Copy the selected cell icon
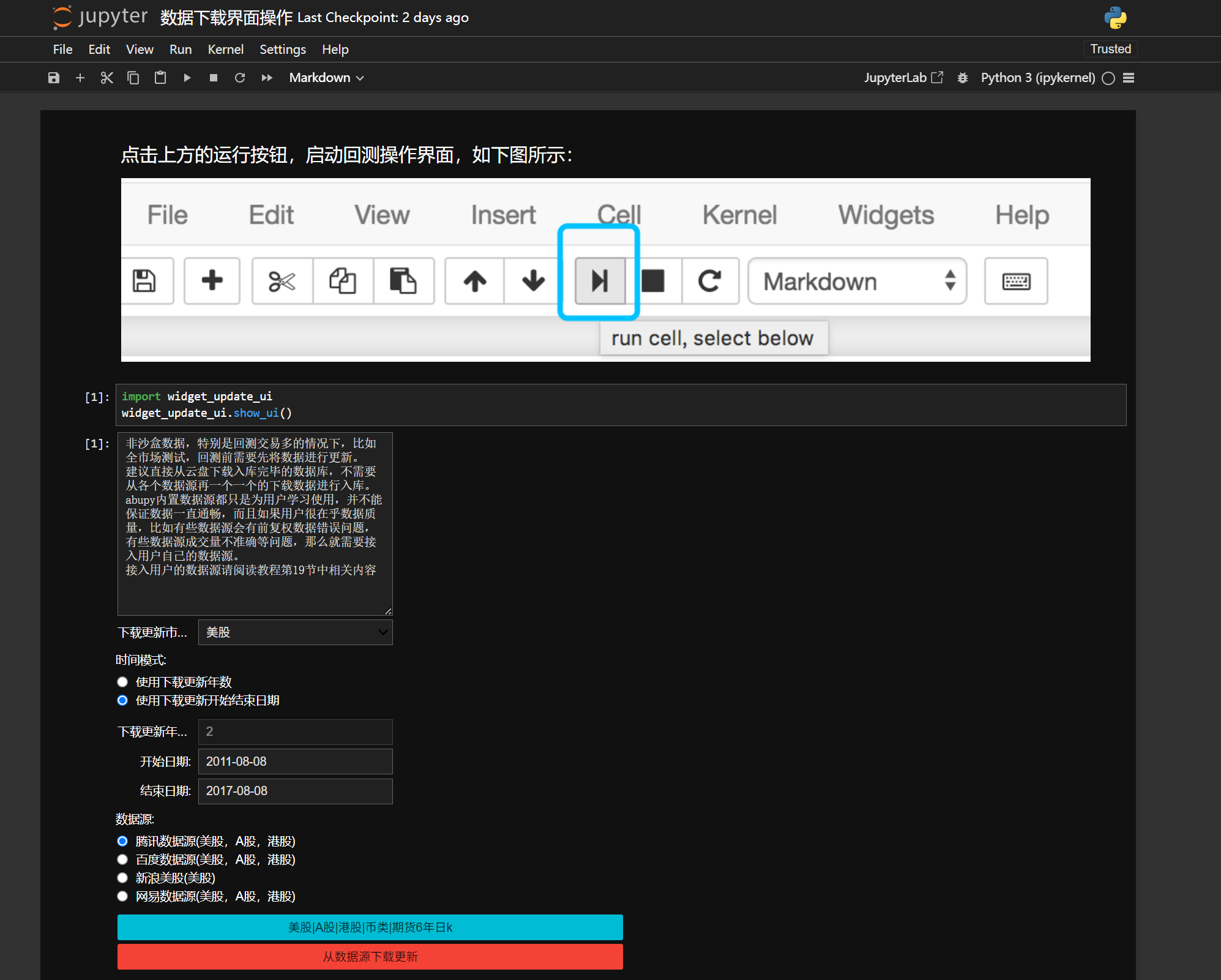This screenshot has width=1221, height=980. [133, 78]
